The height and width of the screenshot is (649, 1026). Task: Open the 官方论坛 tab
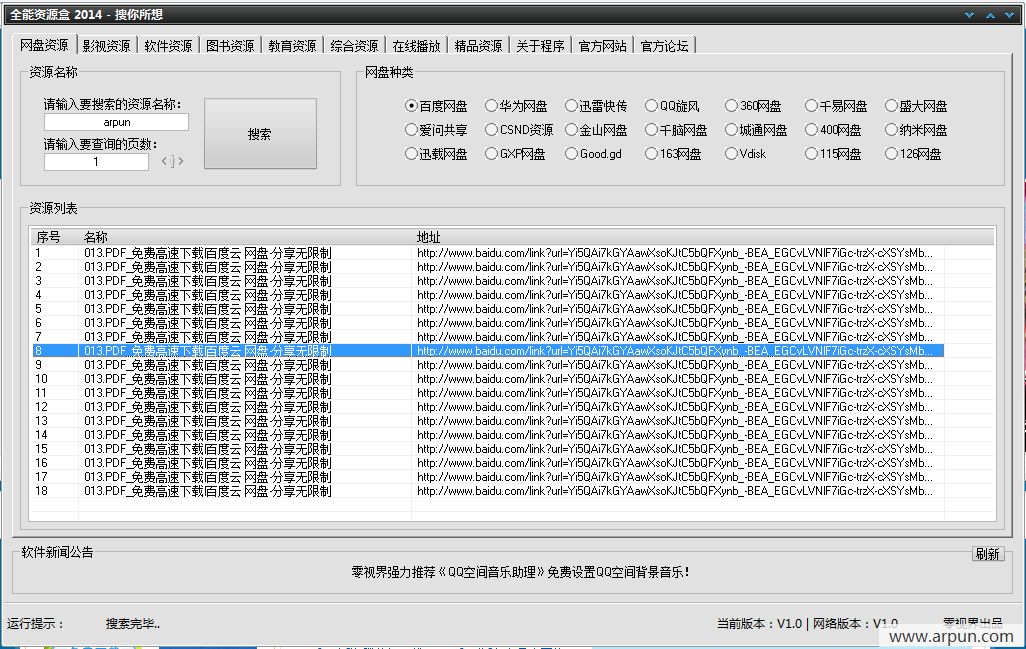[x=662, y=44]
